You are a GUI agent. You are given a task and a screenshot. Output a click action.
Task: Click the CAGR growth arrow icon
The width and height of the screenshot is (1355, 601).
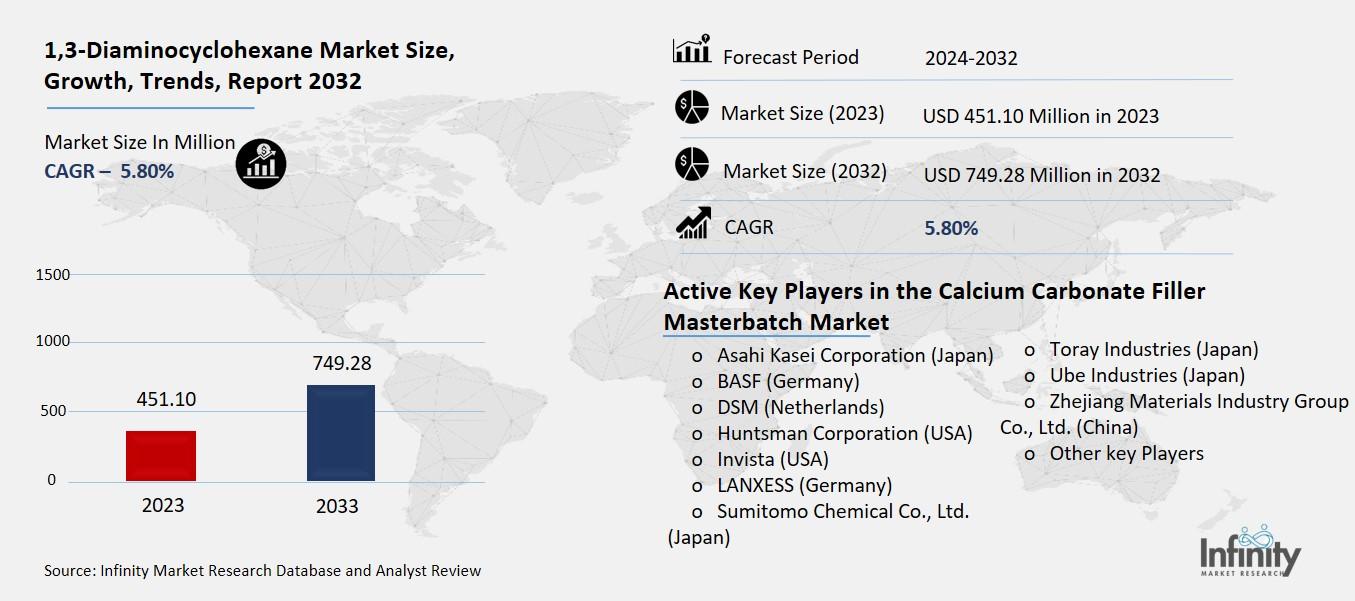692,222
